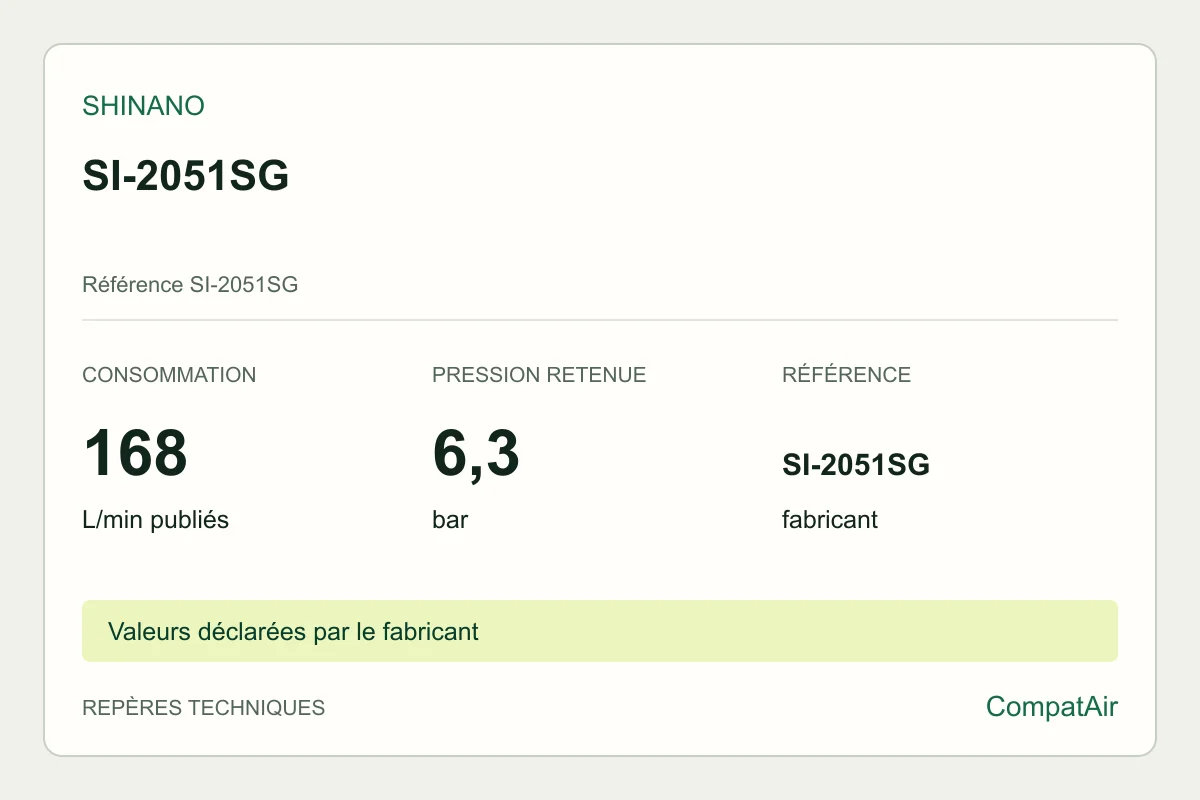Click the 'fabricant' caption

tap(830, 520)
